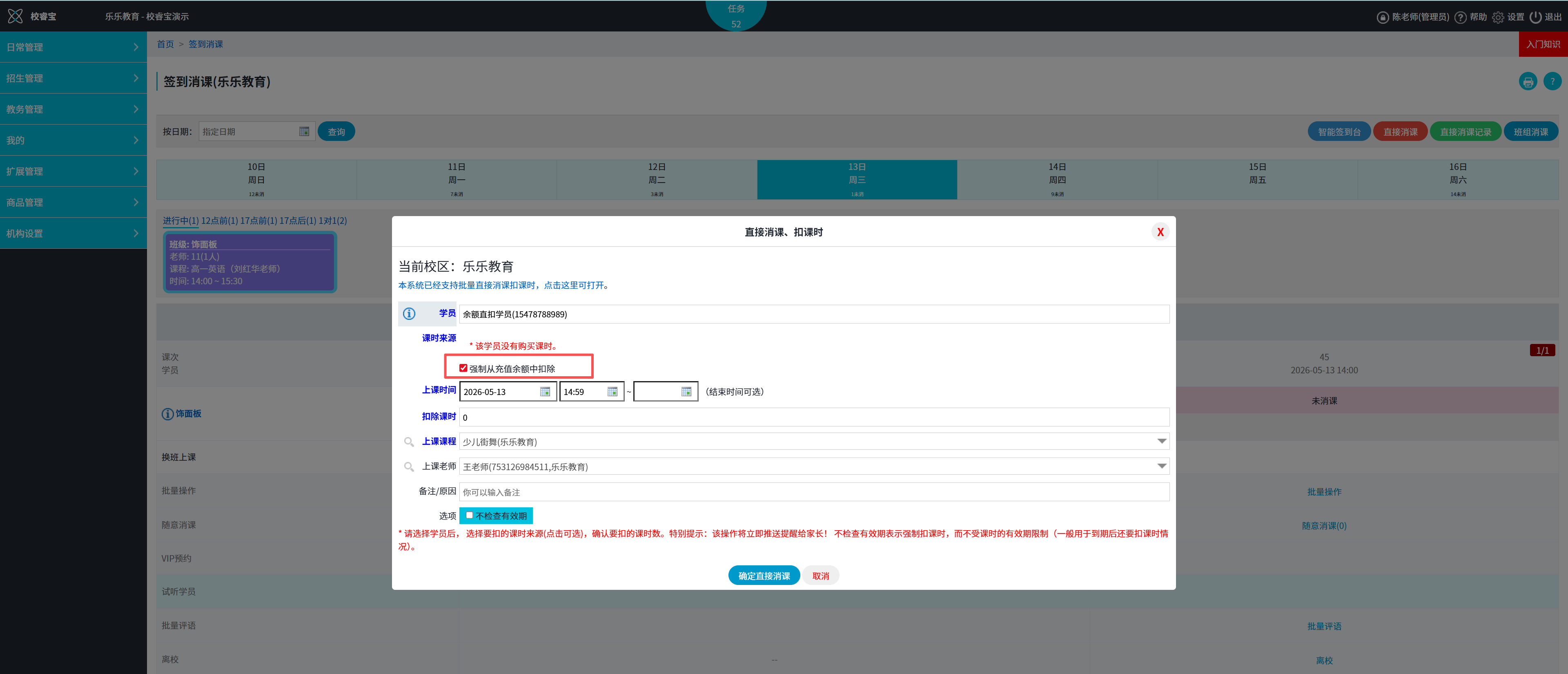This screenshot has height=674, width=1568.
Task: Go to 首页 breadcrumb link
Action: (x=165, y=44)
